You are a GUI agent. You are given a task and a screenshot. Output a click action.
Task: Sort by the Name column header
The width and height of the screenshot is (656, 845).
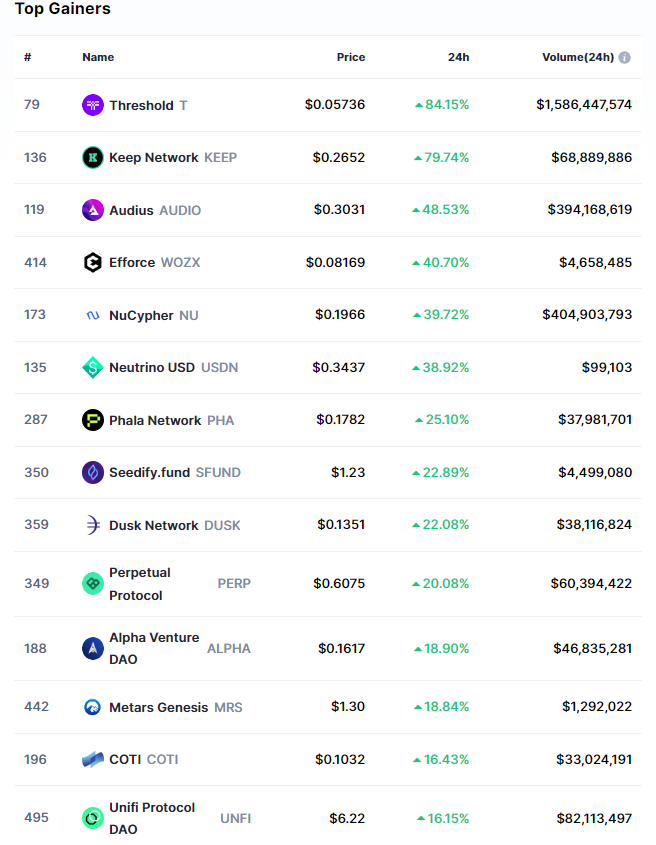point(98,58)
